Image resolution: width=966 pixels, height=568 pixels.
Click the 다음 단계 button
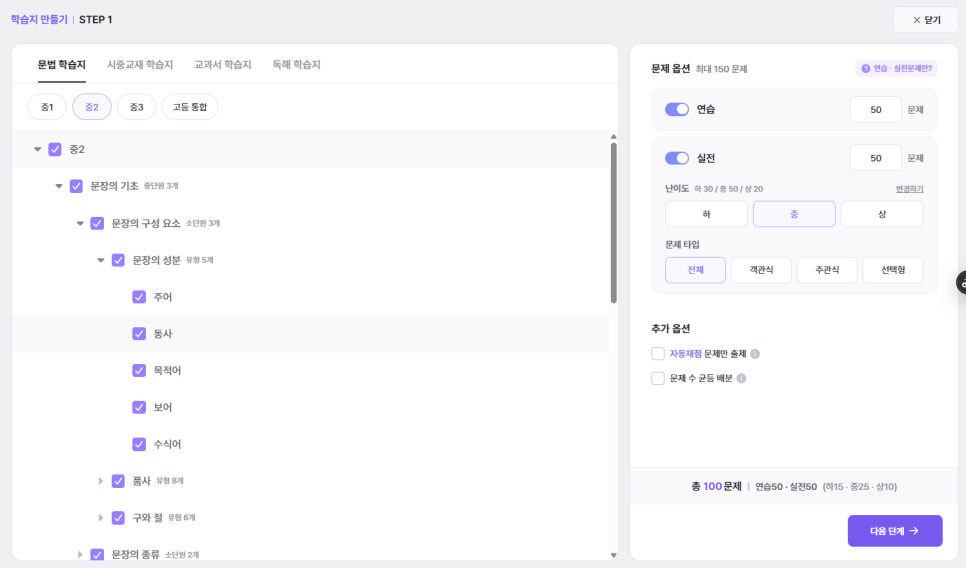895,531
